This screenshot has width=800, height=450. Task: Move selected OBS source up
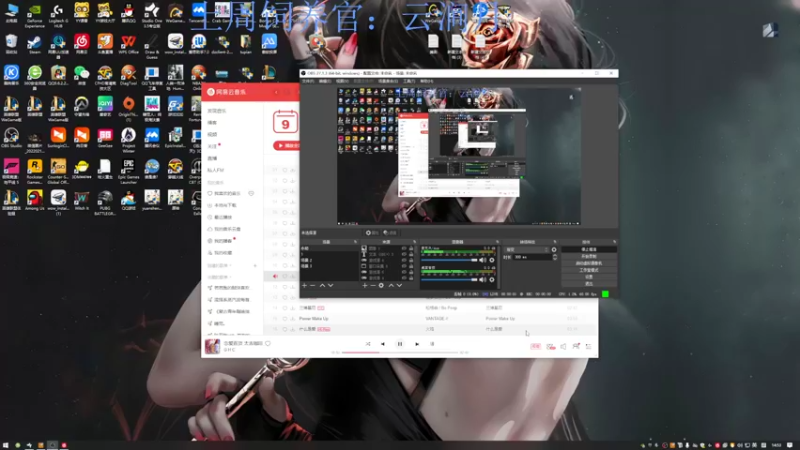click(x=391, y=286)
